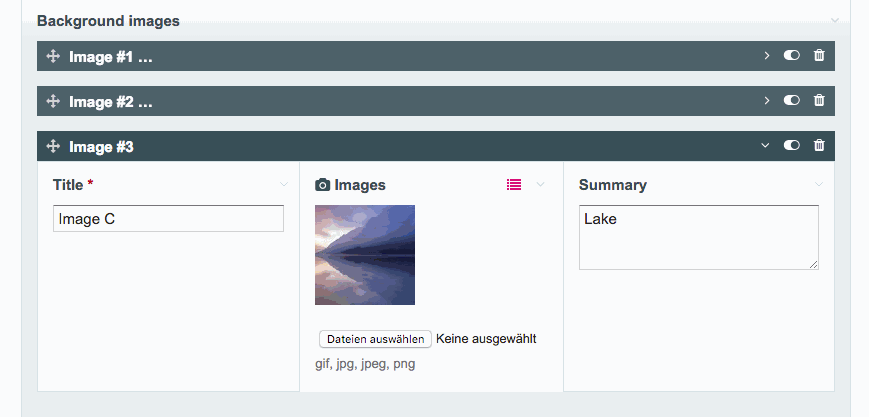Disable Image #3 with its toggle switch
The height and width of the screenshot is (417, 869).
pos(791,145)
